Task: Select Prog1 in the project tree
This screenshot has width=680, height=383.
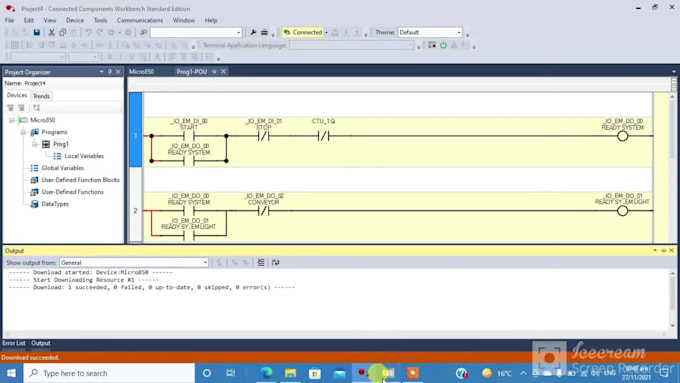Action: pos(61,144)
